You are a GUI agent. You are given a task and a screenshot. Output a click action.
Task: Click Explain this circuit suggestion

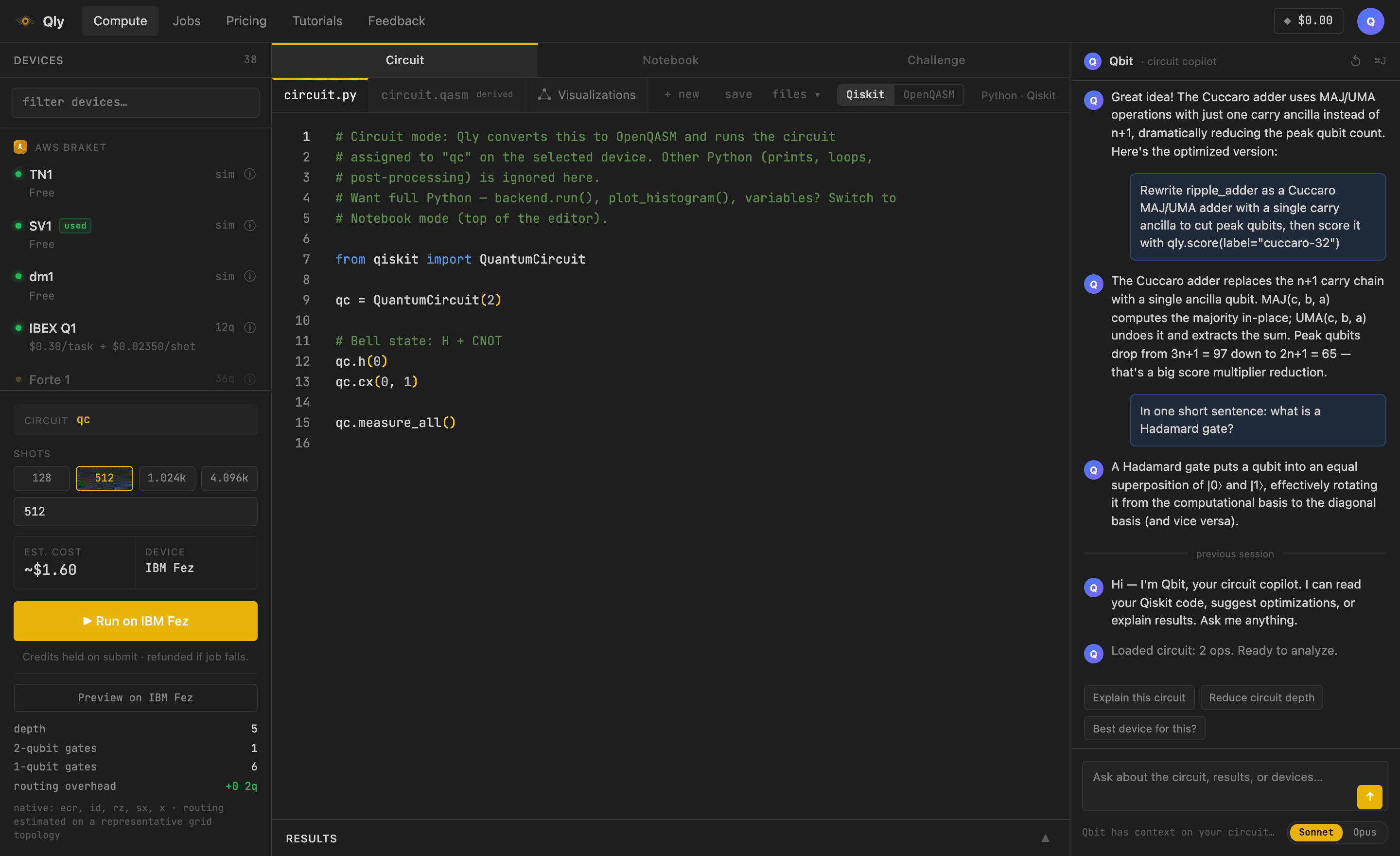[x=1138, y=697]
